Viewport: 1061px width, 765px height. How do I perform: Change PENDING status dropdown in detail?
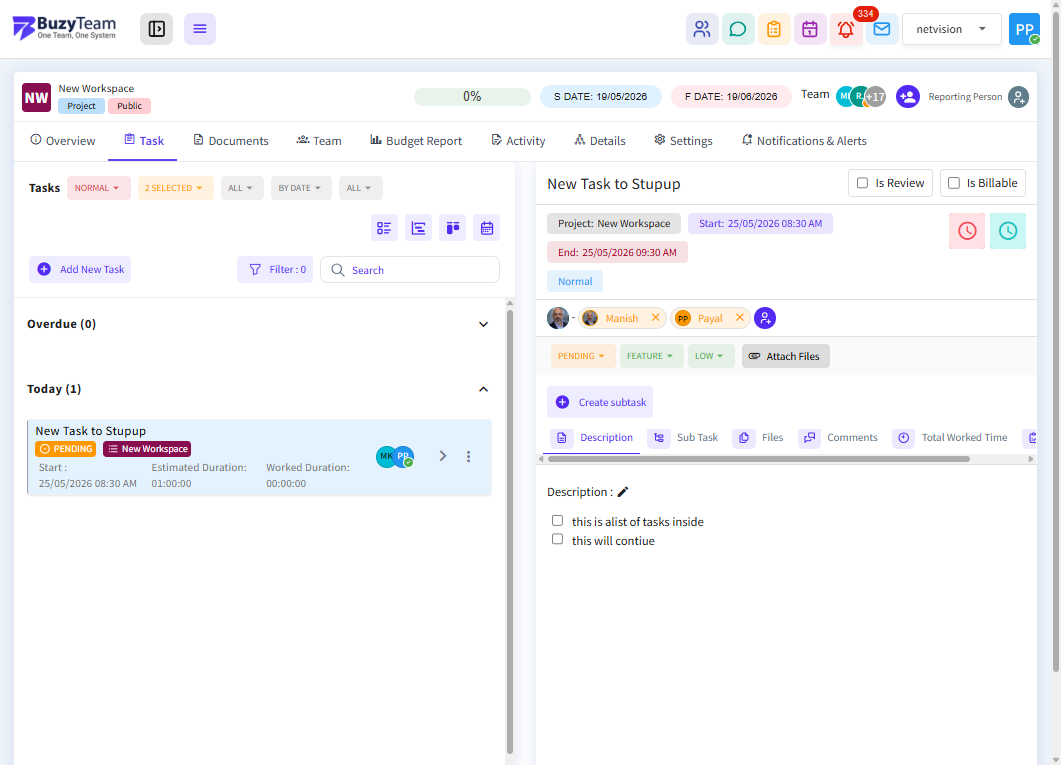click(582, 356)
